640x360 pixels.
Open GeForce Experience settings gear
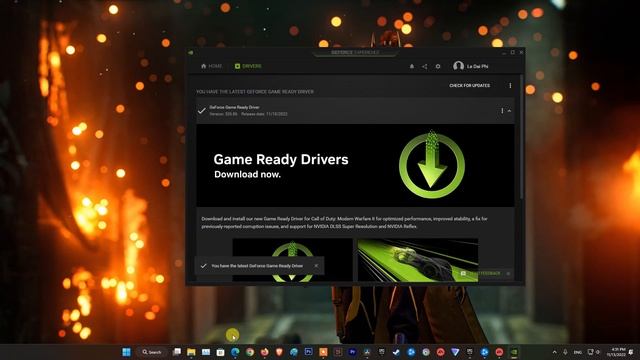pos(438,66)
